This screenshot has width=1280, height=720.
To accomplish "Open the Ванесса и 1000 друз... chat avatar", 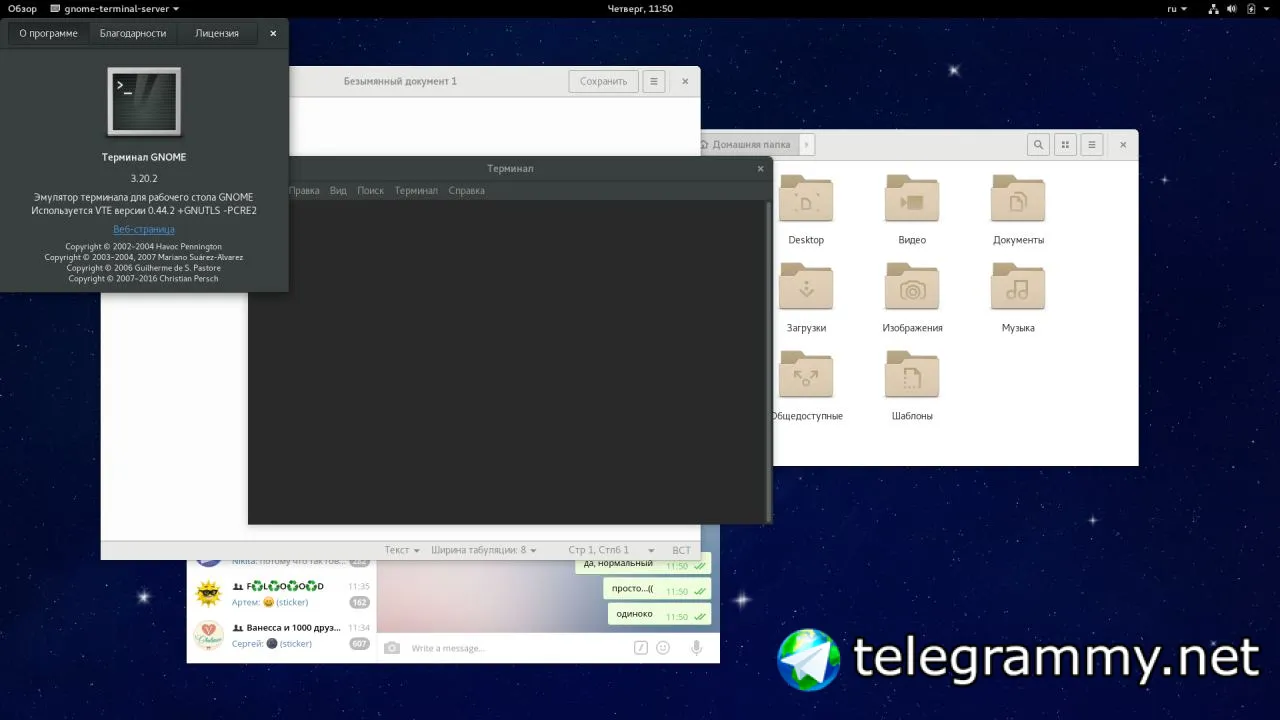I will pyautogui.click(x=208, y=635).
